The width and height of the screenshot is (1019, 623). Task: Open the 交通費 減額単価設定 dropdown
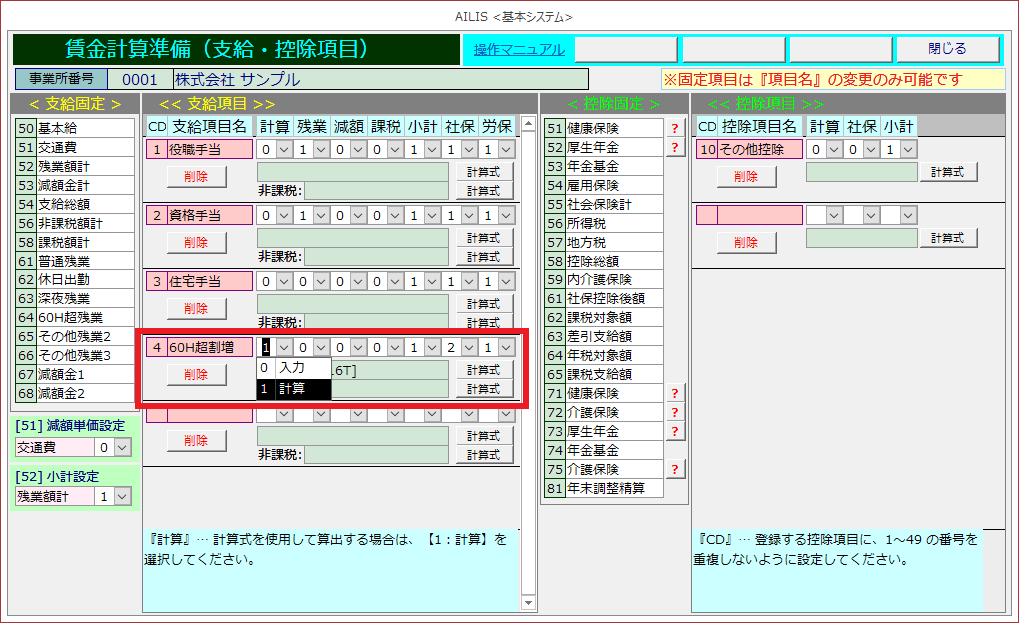[122, 448]
